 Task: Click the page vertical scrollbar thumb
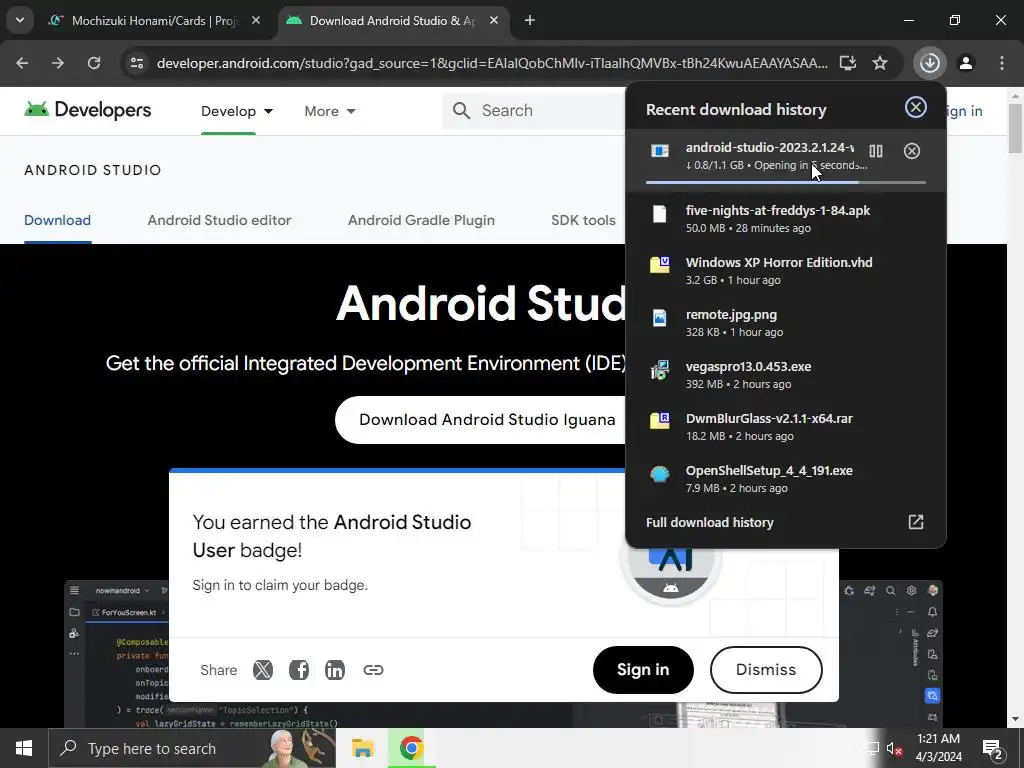(x=1016, y=128)
